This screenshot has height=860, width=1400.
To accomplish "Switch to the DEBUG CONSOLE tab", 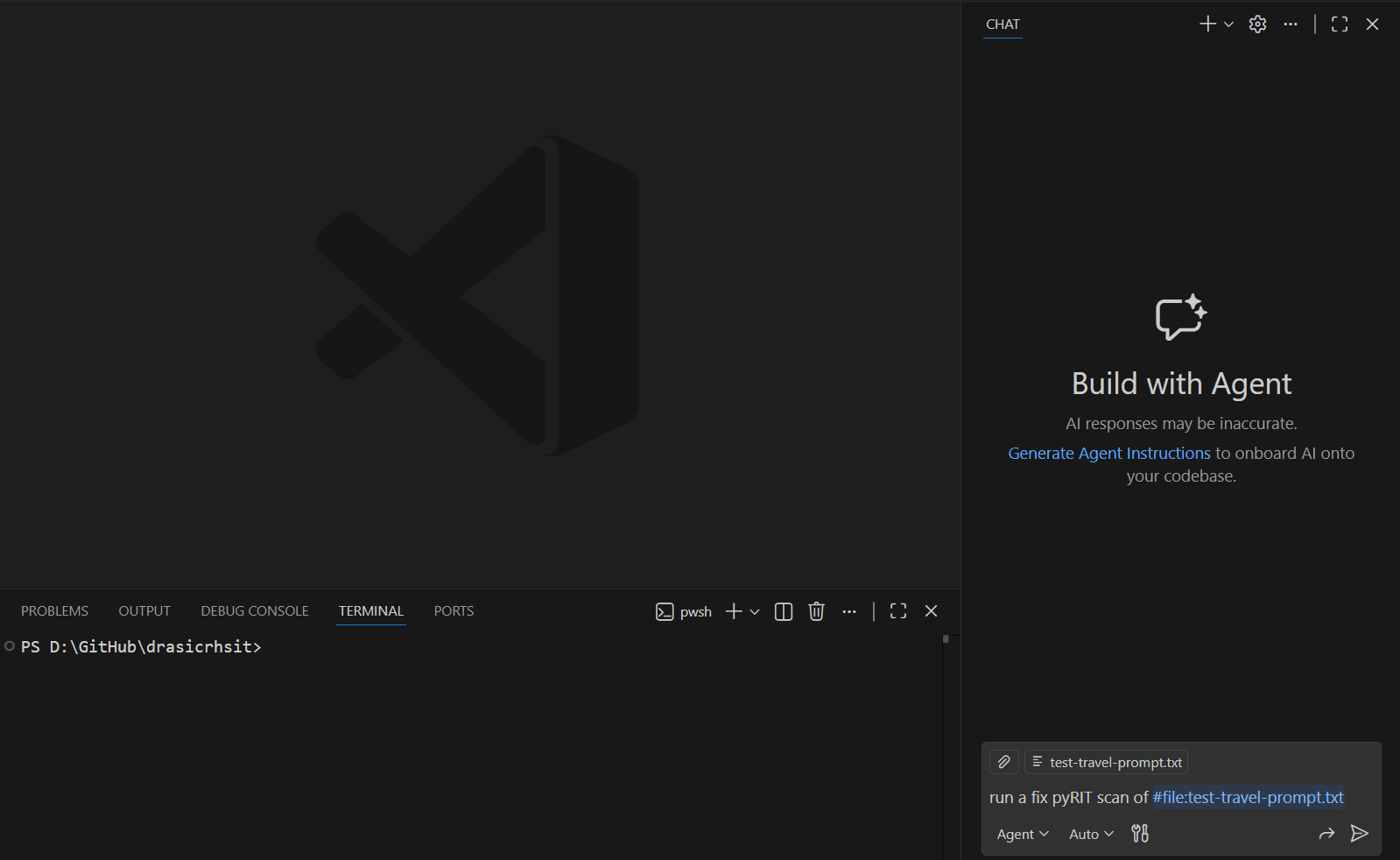I will coord(255,611).
